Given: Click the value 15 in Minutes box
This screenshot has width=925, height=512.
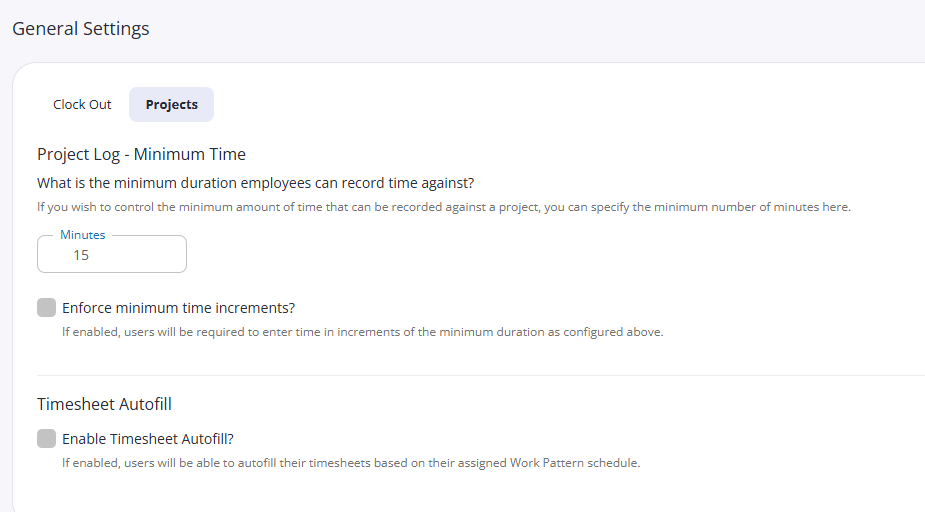Looking at the screenshot, I should click(x=81, y=255).
